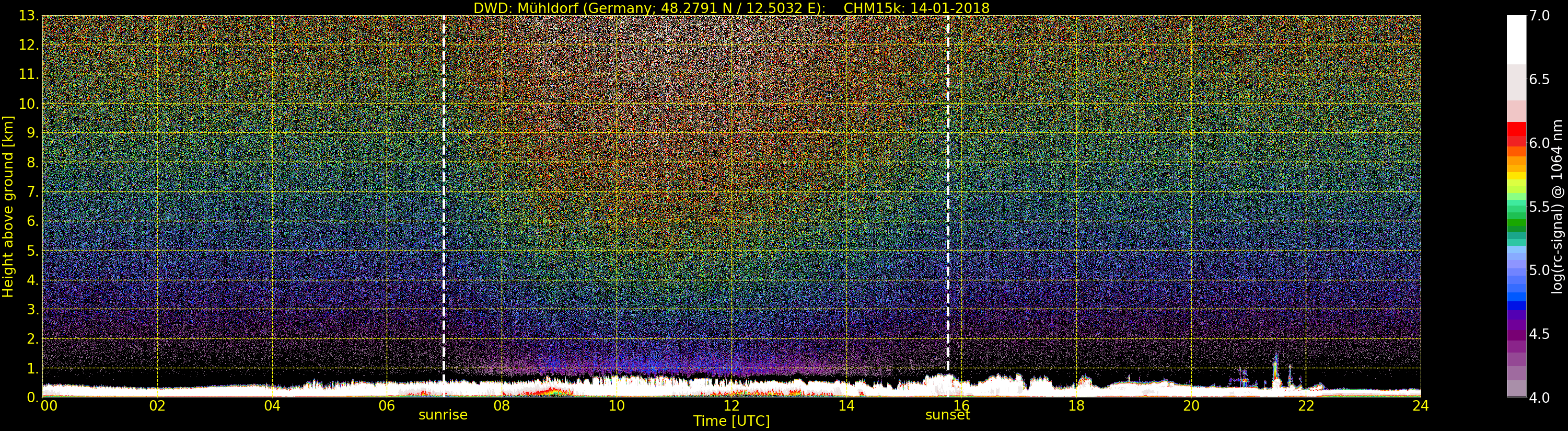Click the time axis tick '02'

[157, 406]
